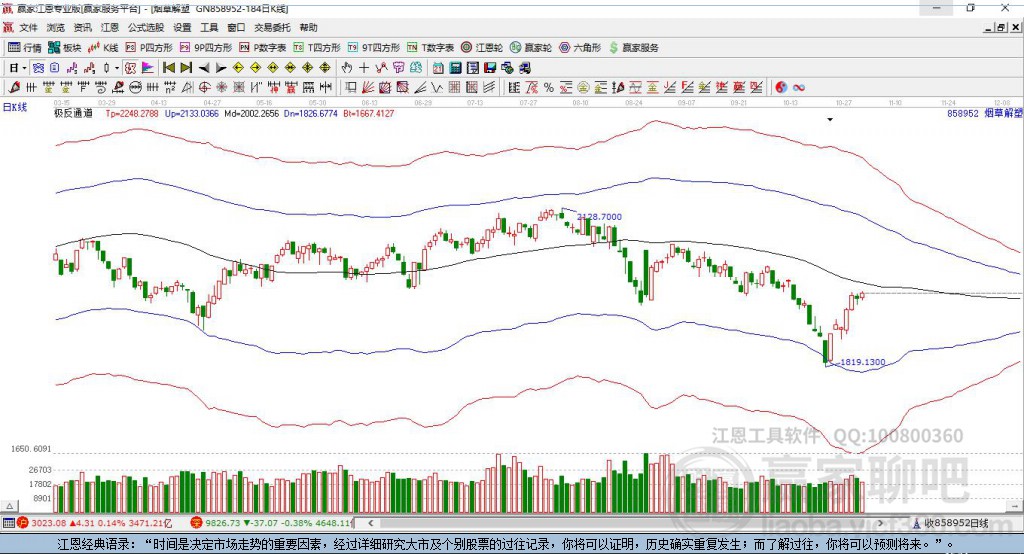Open the 六角形 tool
Viewport: 1024px width, 554px height.
[x=580, y=48]
